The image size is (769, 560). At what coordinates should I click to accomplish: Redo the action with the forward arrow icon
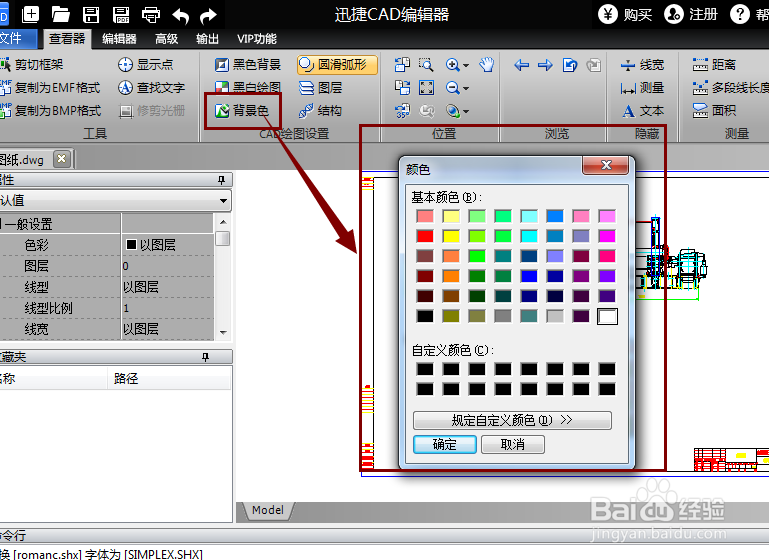[208, 16]
